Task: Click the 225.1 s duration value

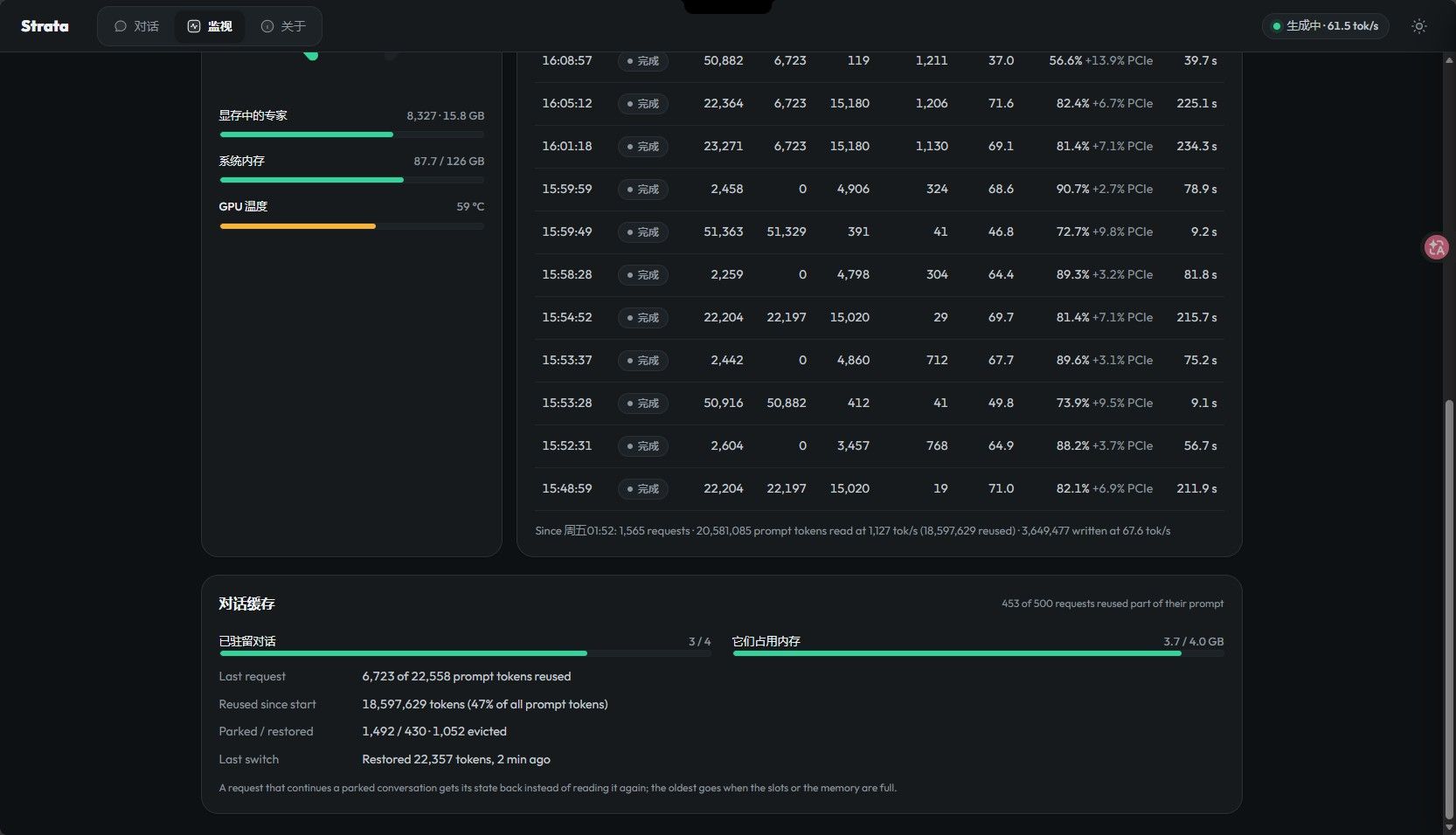Action: click(1196, 103)
